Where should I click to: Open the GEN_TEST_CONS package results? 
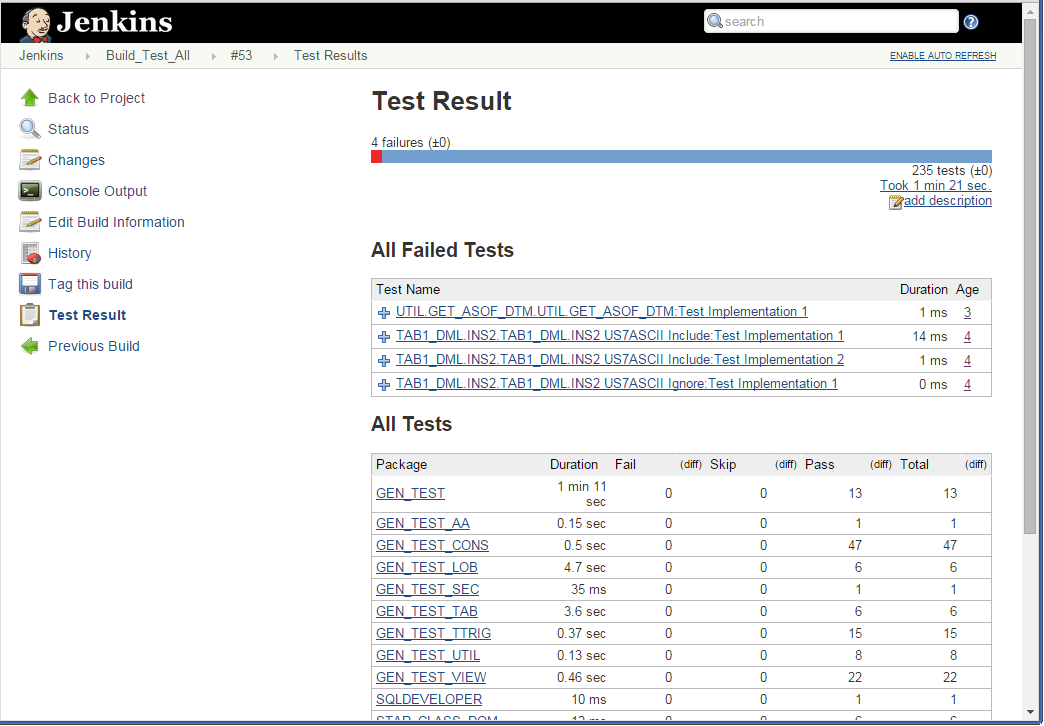pyautogui.click(x=432, y=545)
